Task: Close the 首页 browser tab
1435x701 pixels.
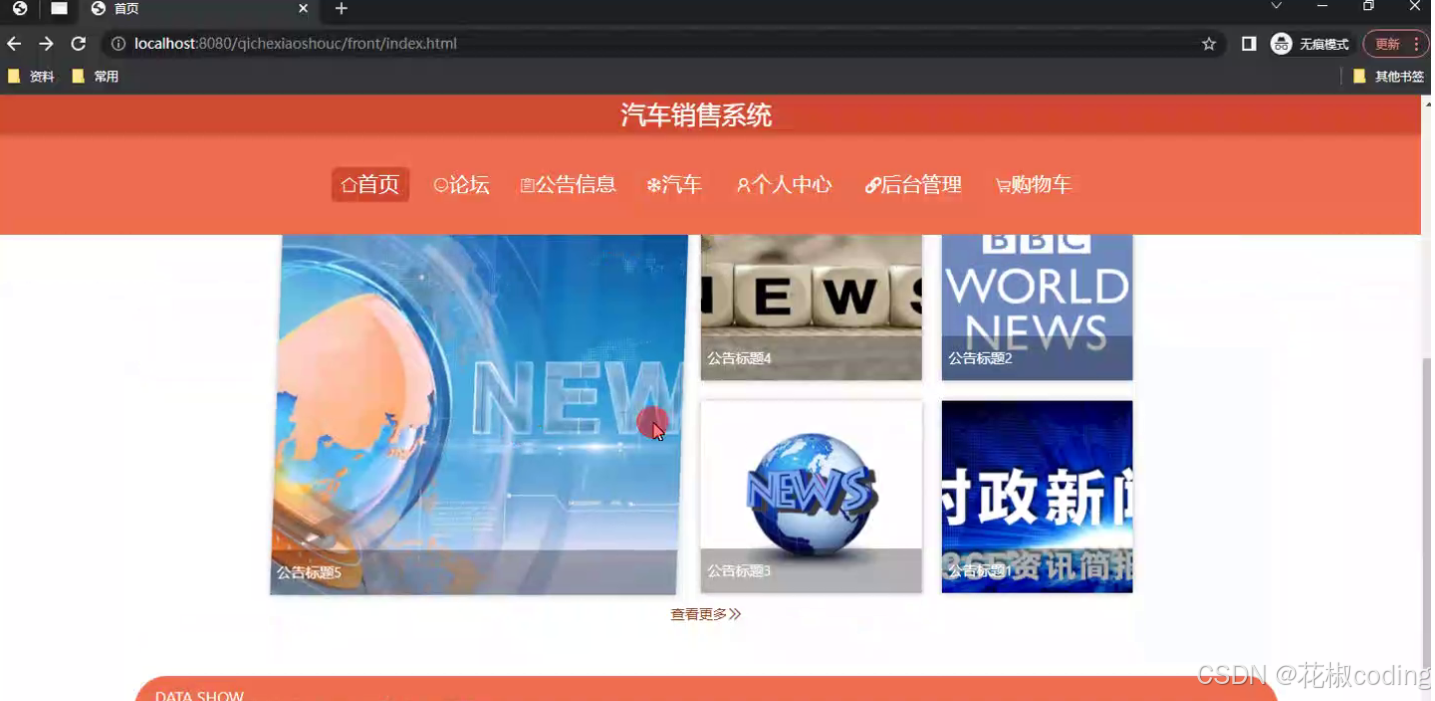Action: [303, 9]
